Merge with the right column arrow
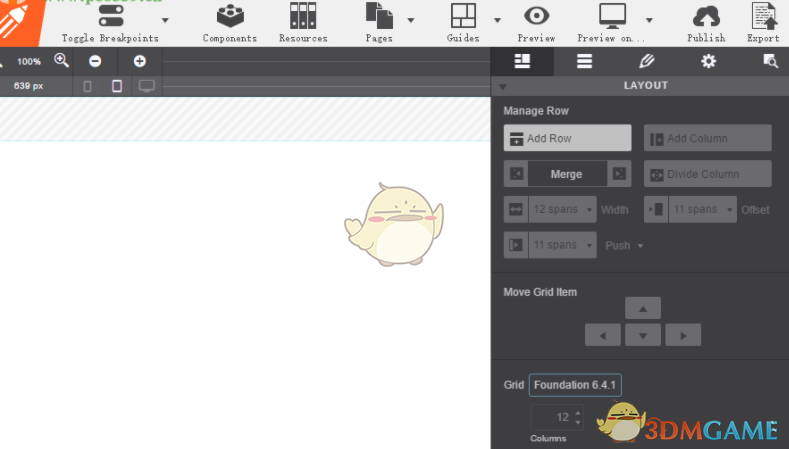Screen dimensions: 789x449 (619, 174)
